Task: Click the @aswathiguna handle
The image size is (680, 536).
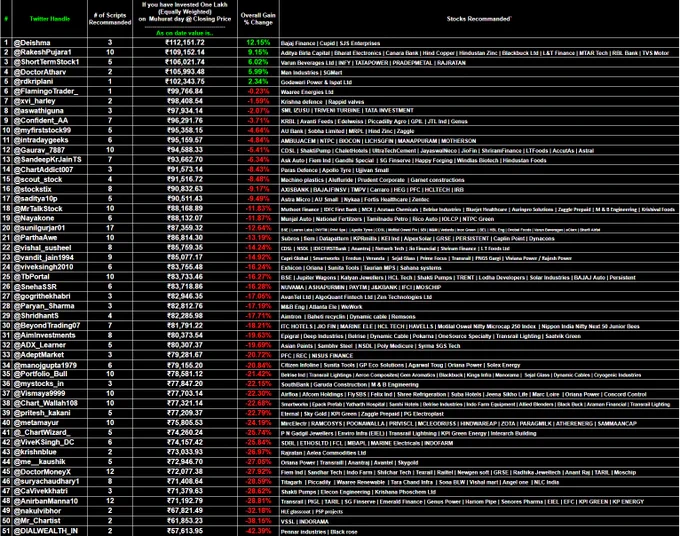Action: pos(39,111)
